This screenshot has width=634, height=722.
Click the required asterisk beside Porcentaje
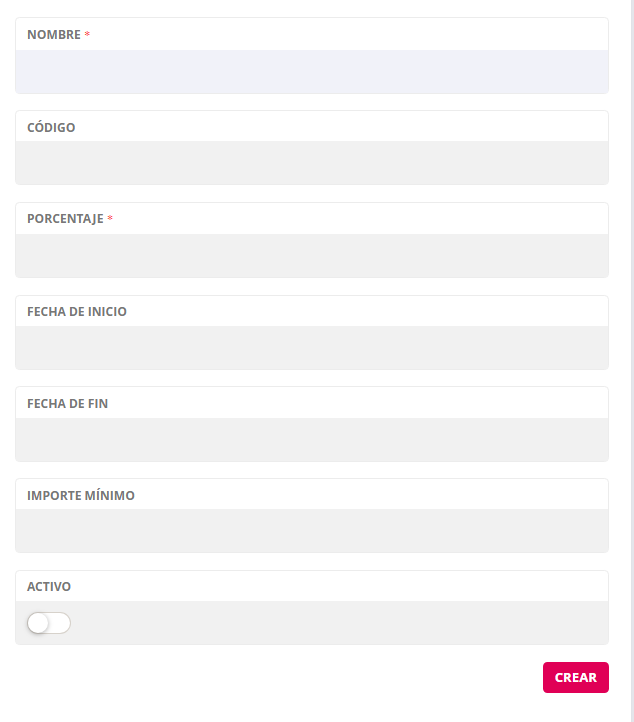coord(110,219)
